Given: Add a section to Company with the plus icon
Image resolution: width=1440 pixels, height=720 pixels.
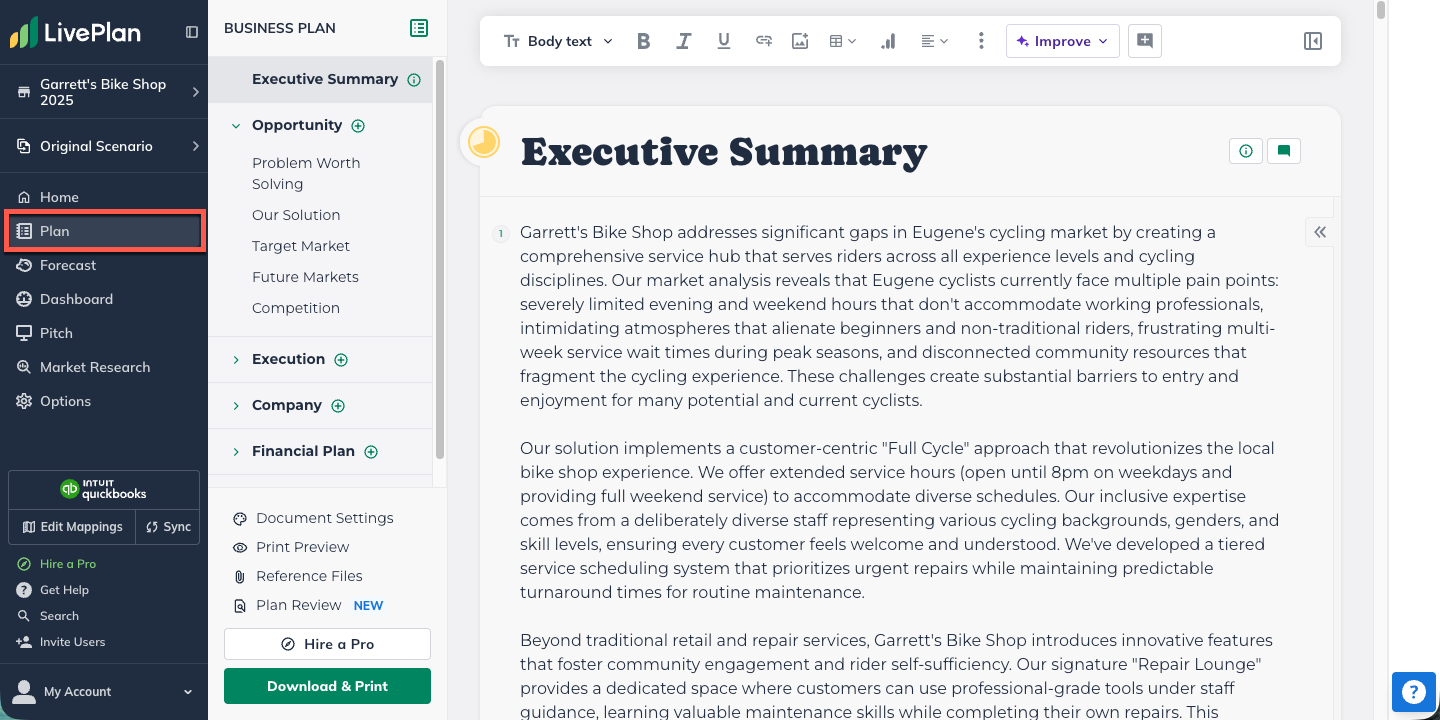Looking at the screenshot, I should 338,406.
